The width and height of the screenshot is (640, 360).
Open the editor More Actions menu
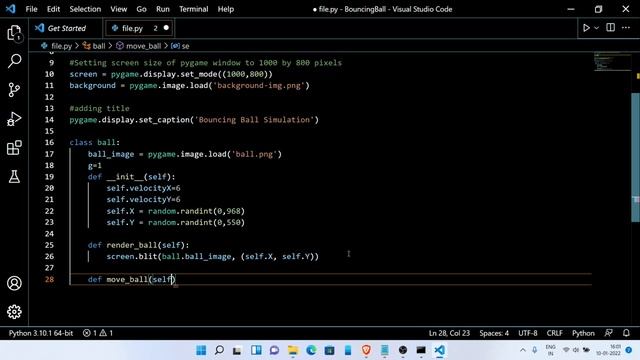coord(626,28)
